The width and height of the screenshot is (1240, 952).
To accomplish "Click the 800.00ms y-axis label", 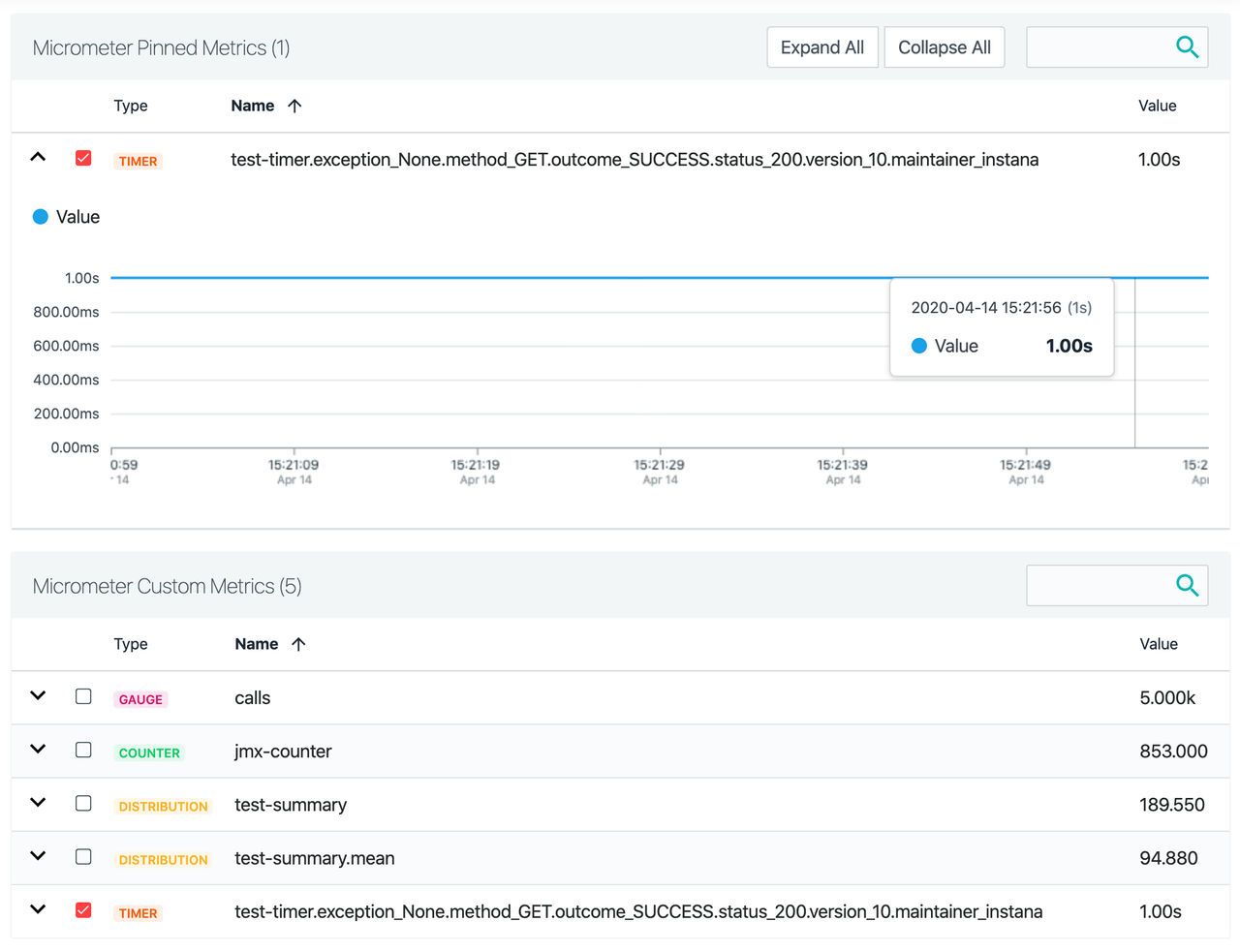I will point(66,312).
